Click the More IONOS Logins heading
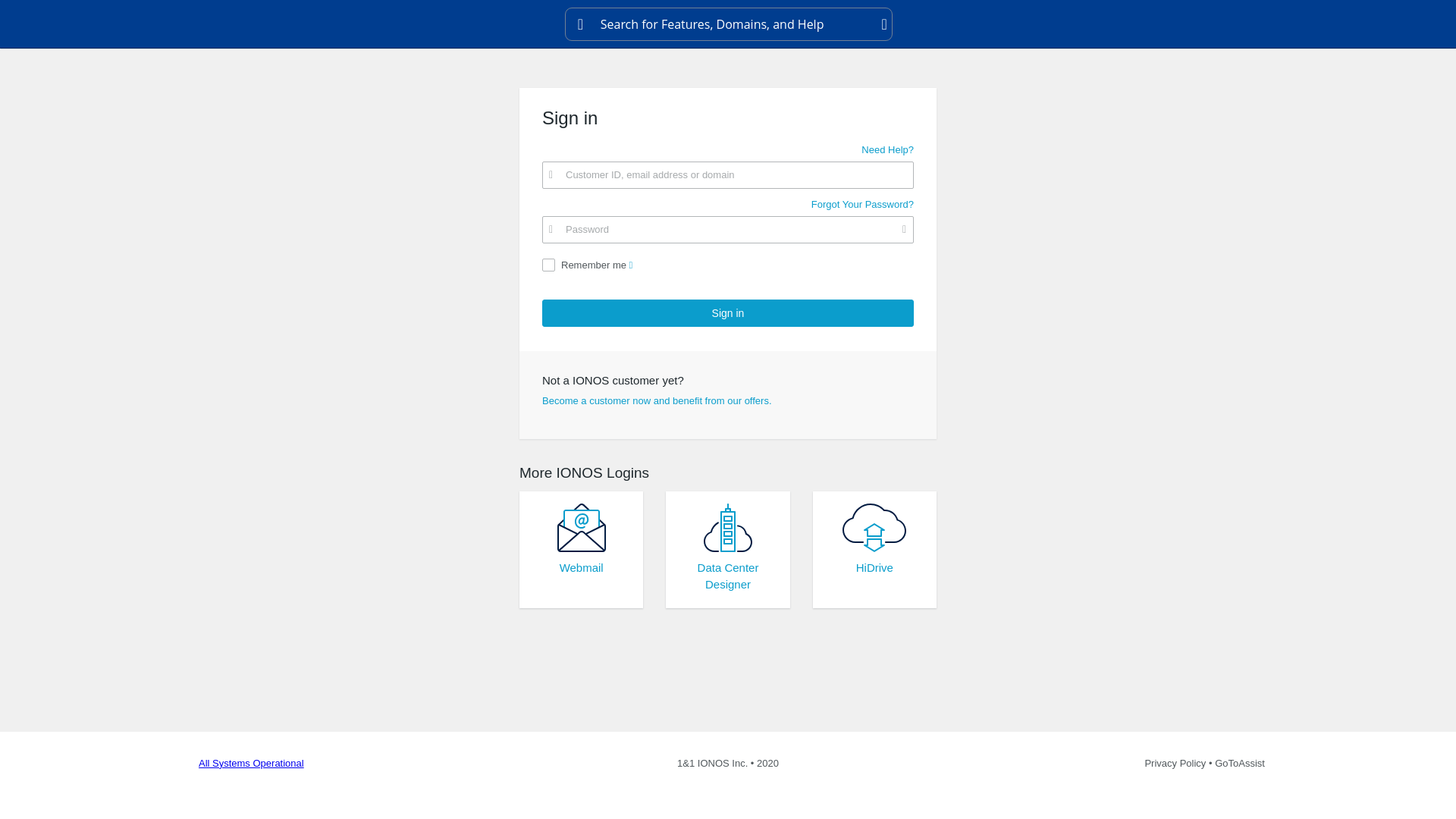 pyautogui.click(x=584, y=473)
